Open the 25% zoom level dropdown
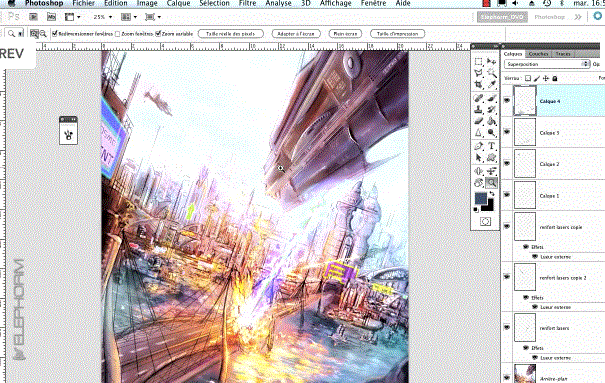The image size is (605, 383). click(x=103, y=17)
